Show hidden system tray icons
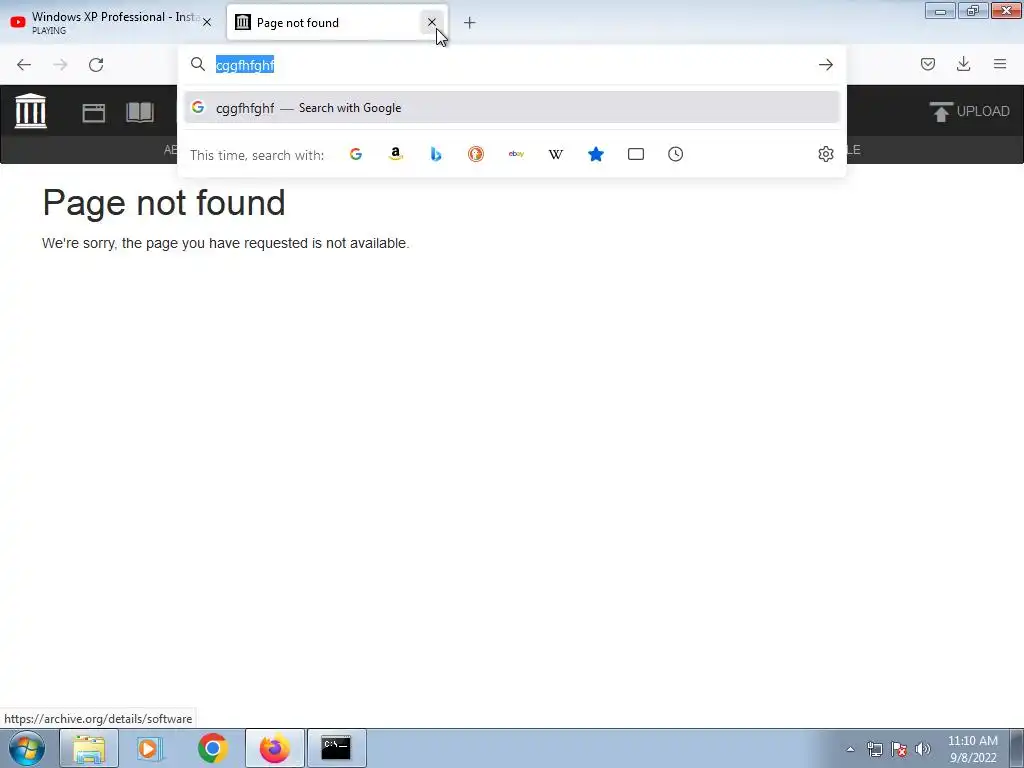 (850, 749)
